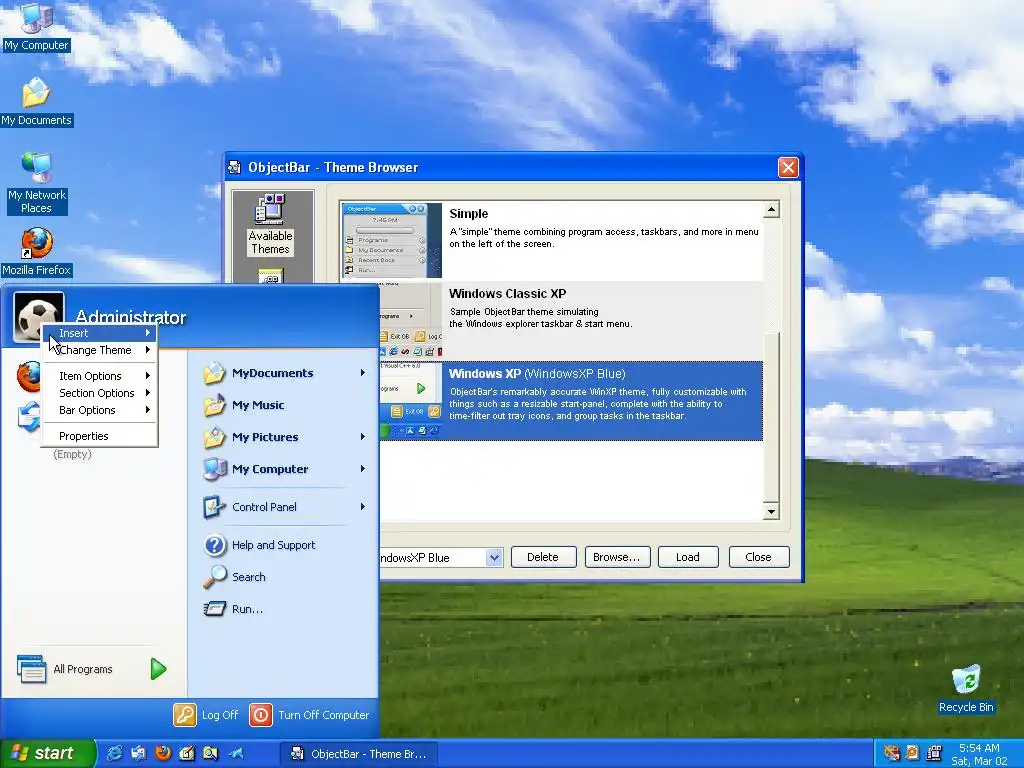Image resolution: width=1024 pixels, height=768 pixels.
Task: Click the "Turn Off Computer" text label
Action: (x=324, y=715)
